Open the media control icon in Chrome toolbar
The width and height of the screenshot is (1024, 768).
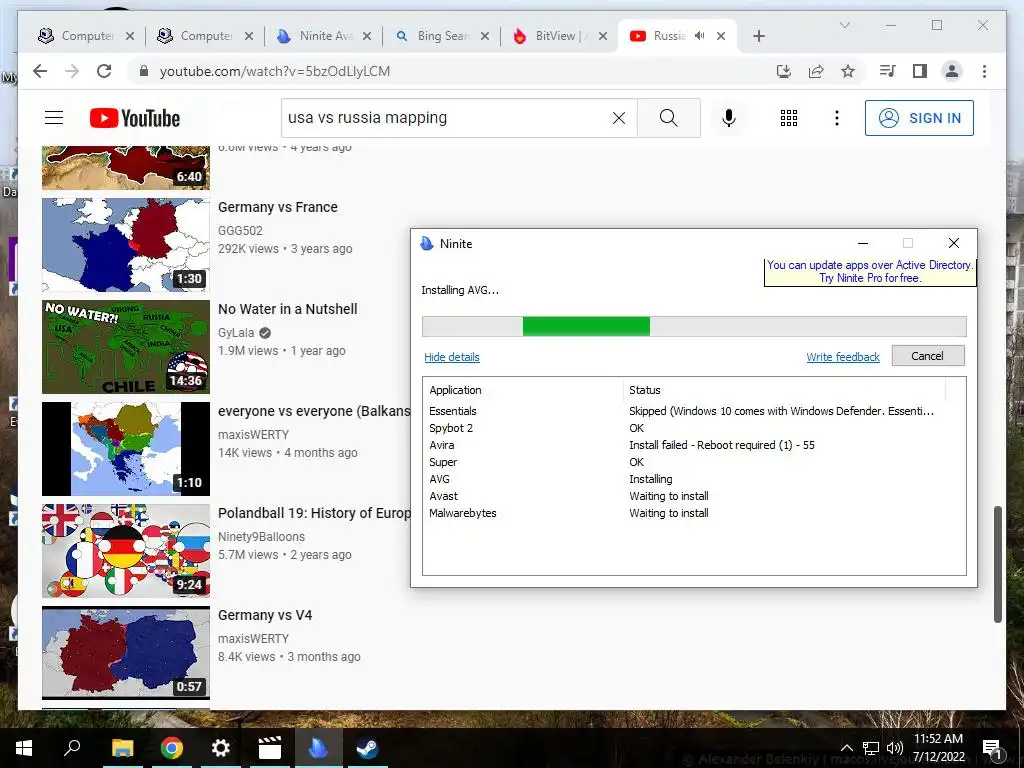tap(887, 71)
